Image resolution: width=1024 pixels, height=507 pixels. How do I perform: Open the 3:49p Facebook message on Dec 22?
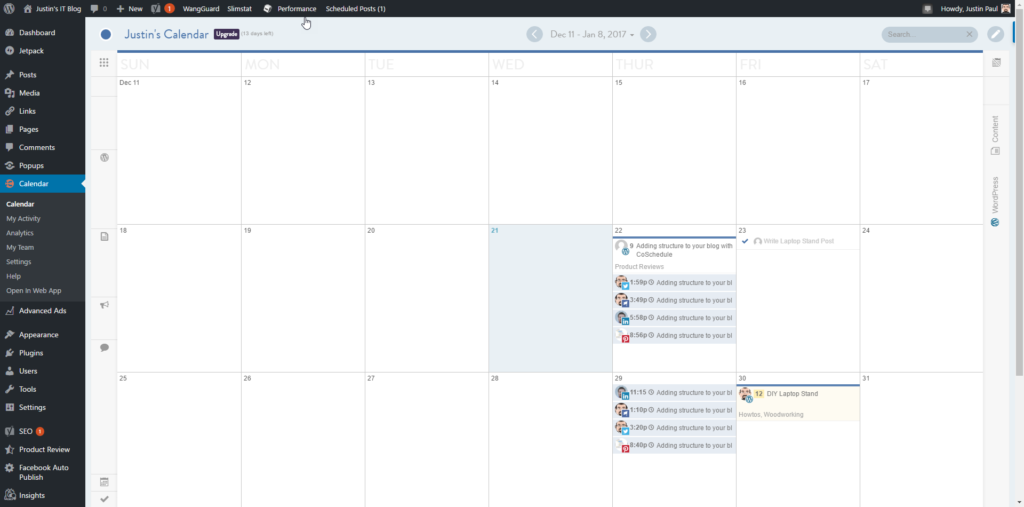click(x=674, y=300)
